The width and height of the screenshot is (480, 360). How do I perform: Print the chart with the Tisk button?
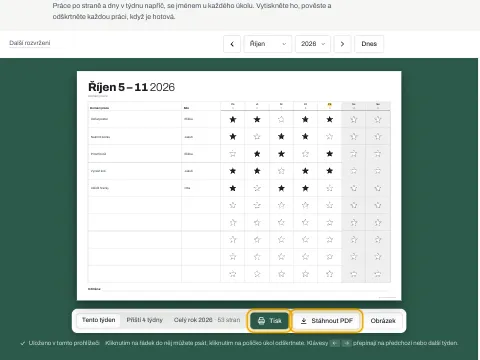pyautogui.click(x=269, y=321)
